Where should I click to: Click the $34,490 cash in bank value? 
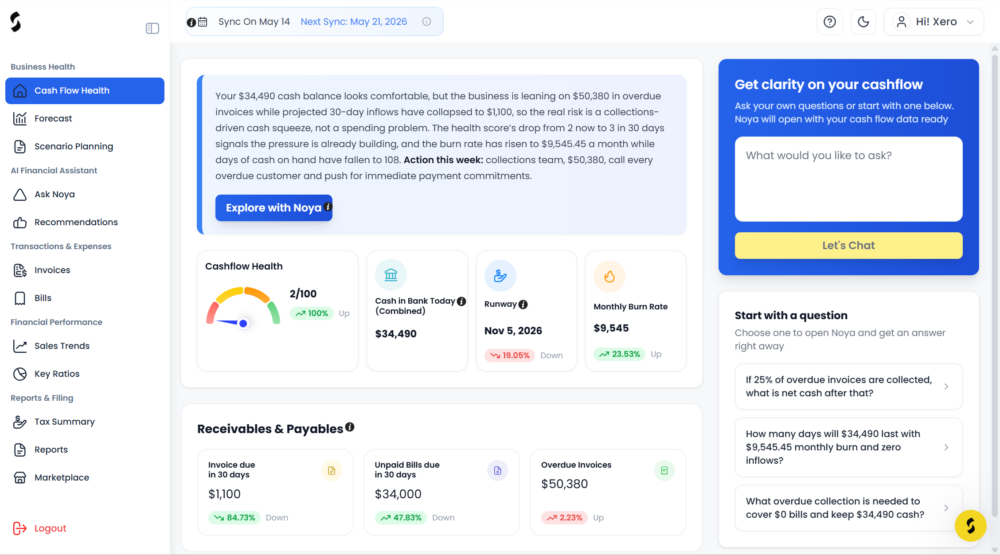click(395, 334)
